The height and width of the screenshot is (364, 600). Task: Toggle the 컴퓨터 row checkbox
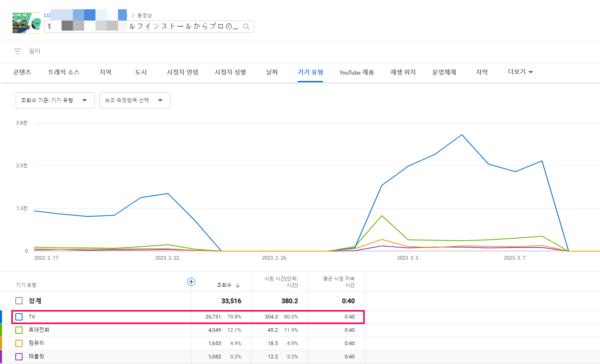coord(19,343)
